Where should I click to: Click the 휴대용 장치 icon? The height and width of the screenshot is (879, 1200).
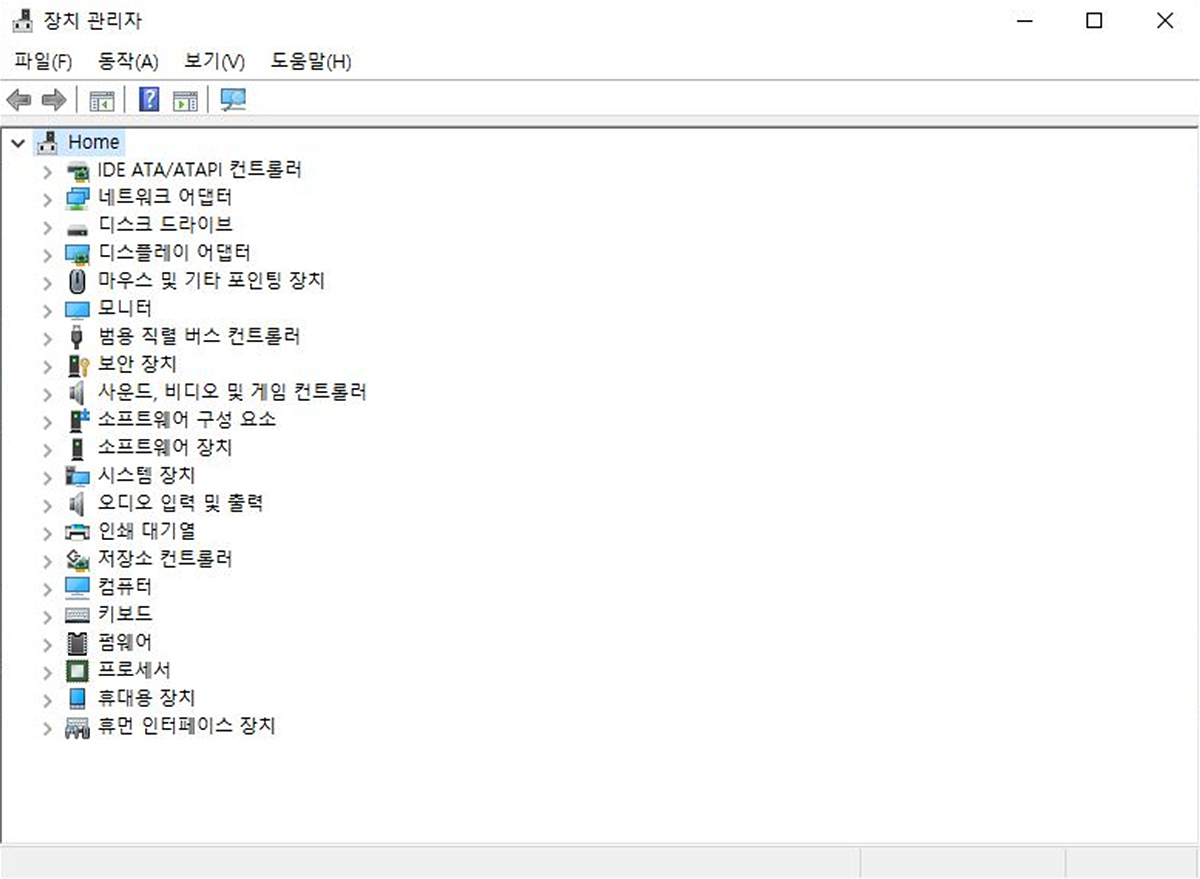[77, 698]
